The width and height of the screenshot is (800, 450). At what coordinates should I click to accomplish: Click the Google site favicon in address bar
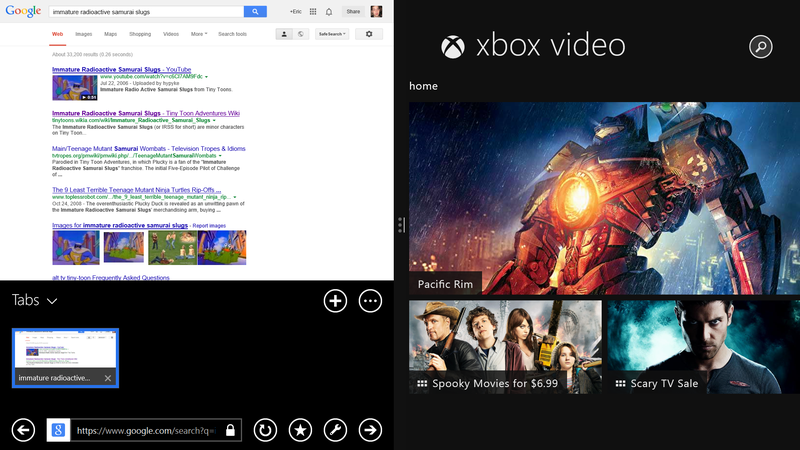[58, 430]
